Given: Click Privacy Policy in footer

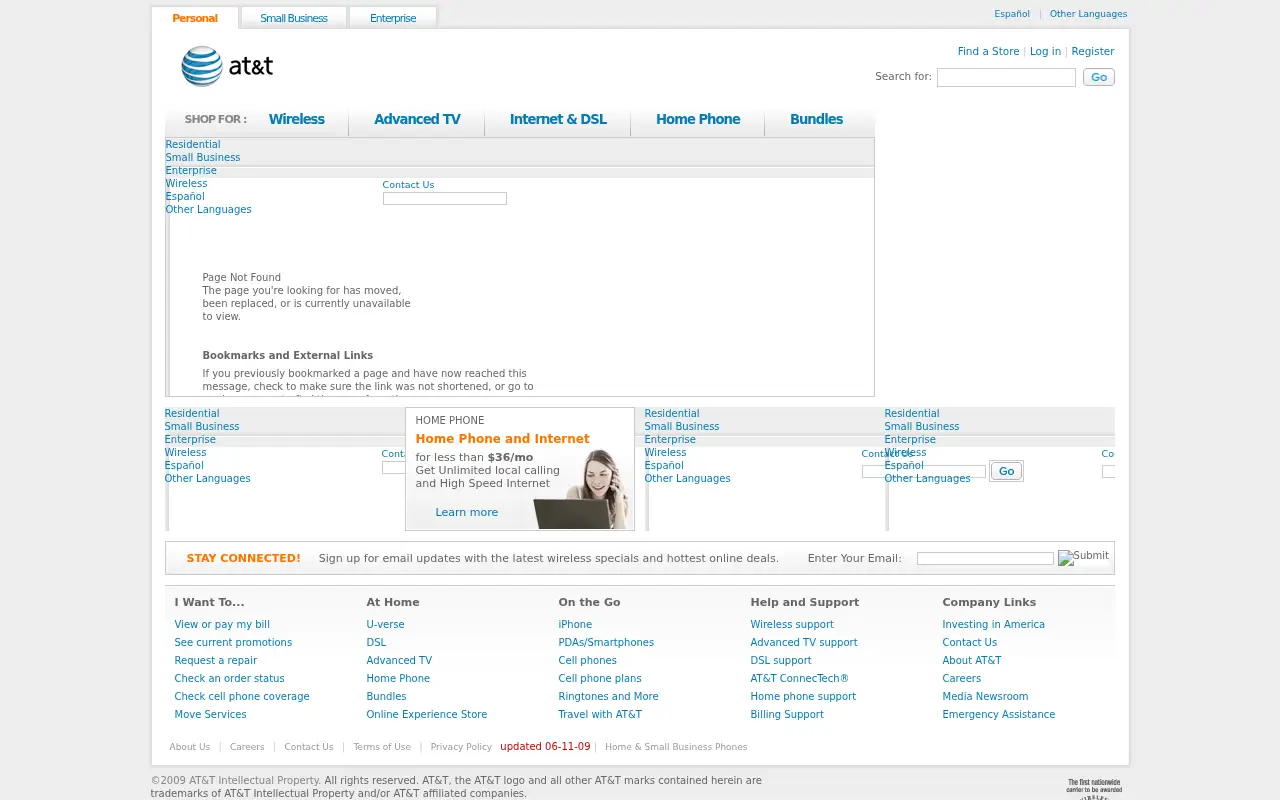Looking at the screenshot, I should click(461, 747).
